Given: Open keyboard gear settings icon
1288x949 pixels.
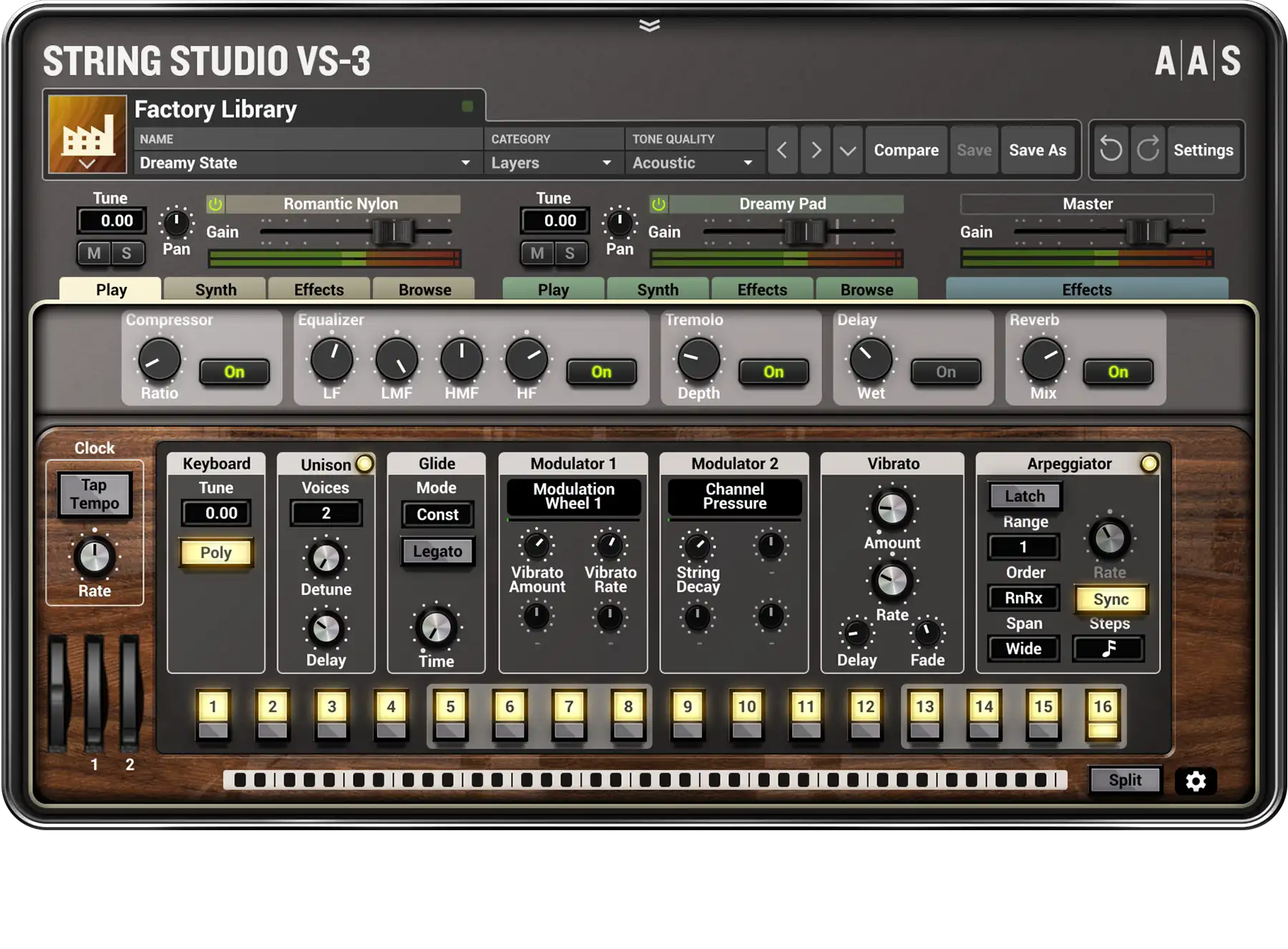Looking at the screenshot, I should (x=1195, y=781).
